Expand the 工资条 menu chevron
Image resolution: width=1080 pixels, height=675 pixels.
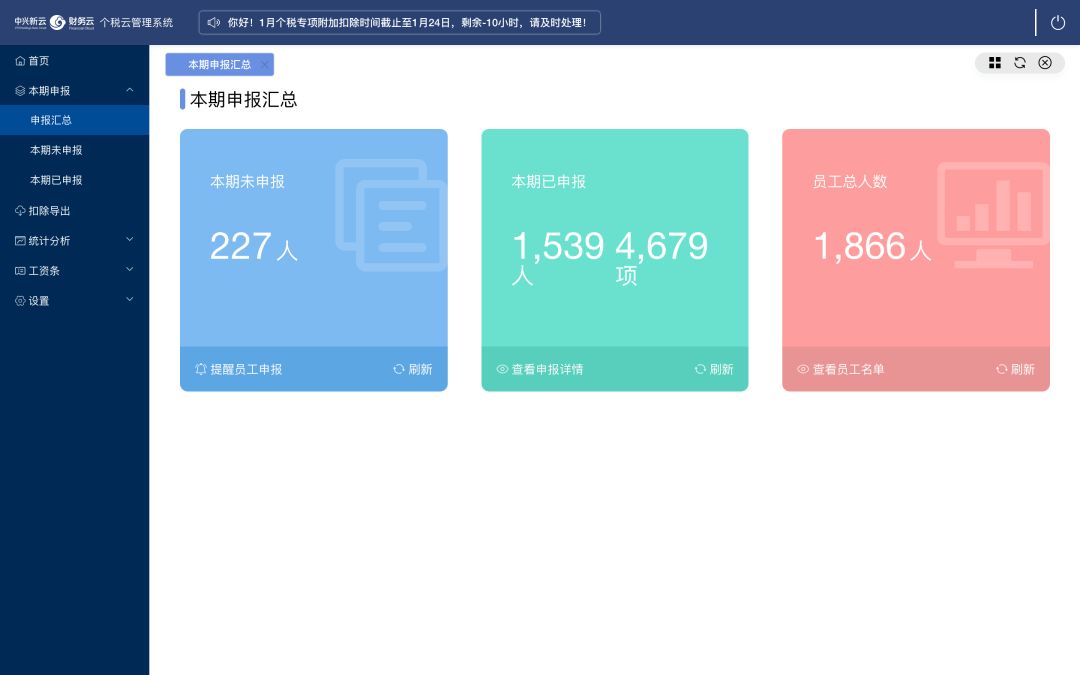pyautogui.click(x=129, y=270)
